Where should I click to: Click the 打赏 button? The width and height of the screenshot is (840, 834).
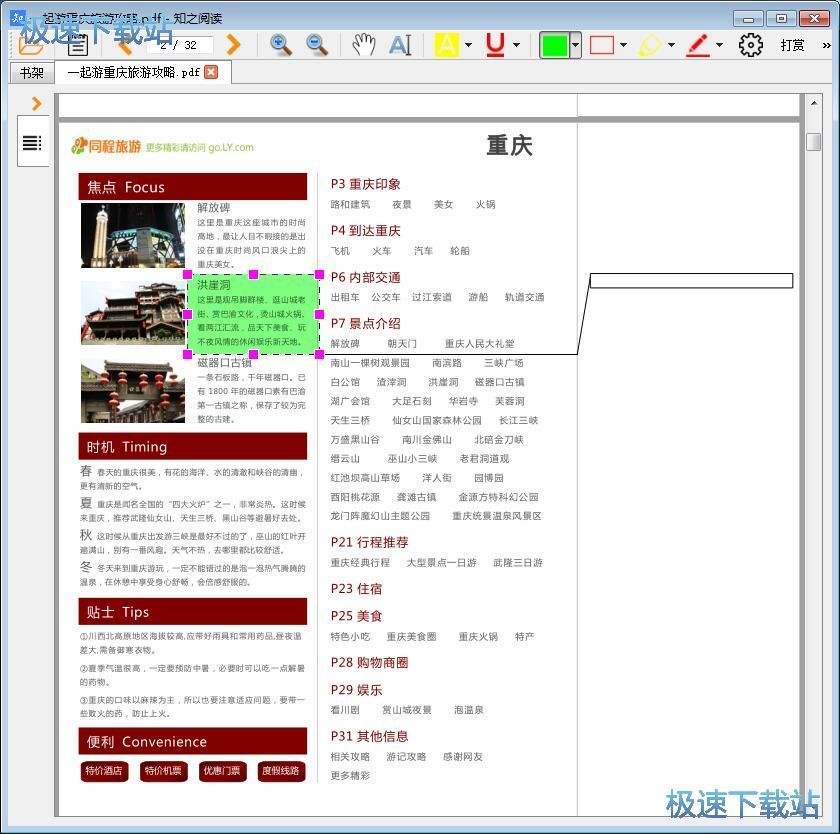[x=792, y=45]
